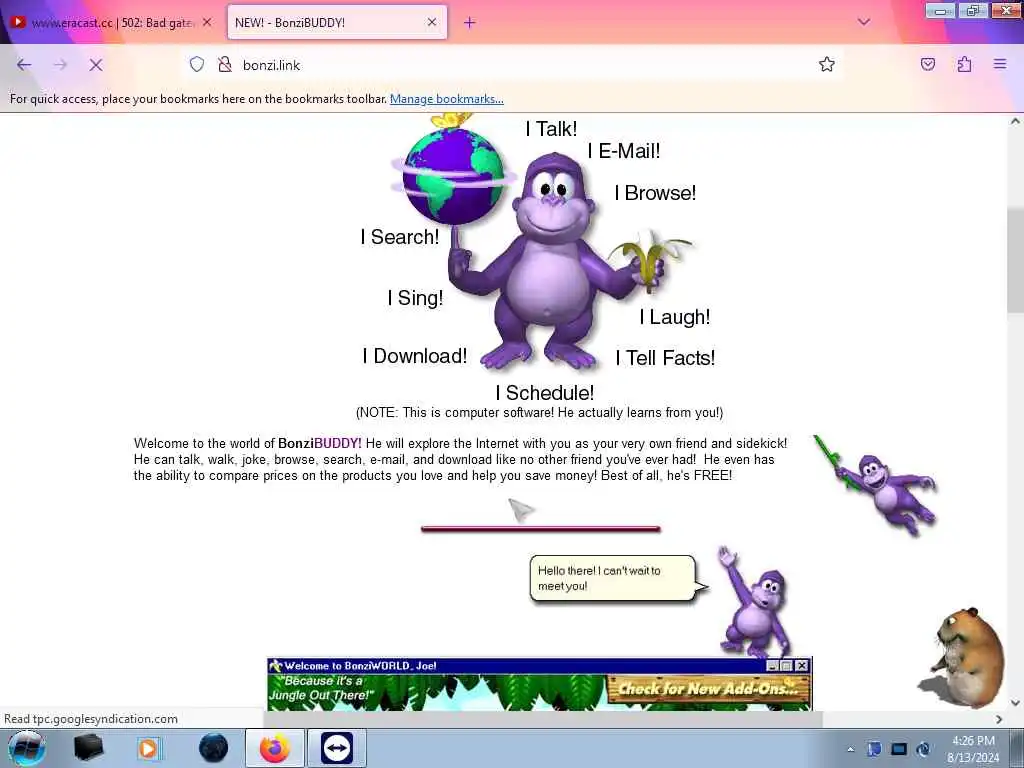Click the I Search! text

point(400,236)
